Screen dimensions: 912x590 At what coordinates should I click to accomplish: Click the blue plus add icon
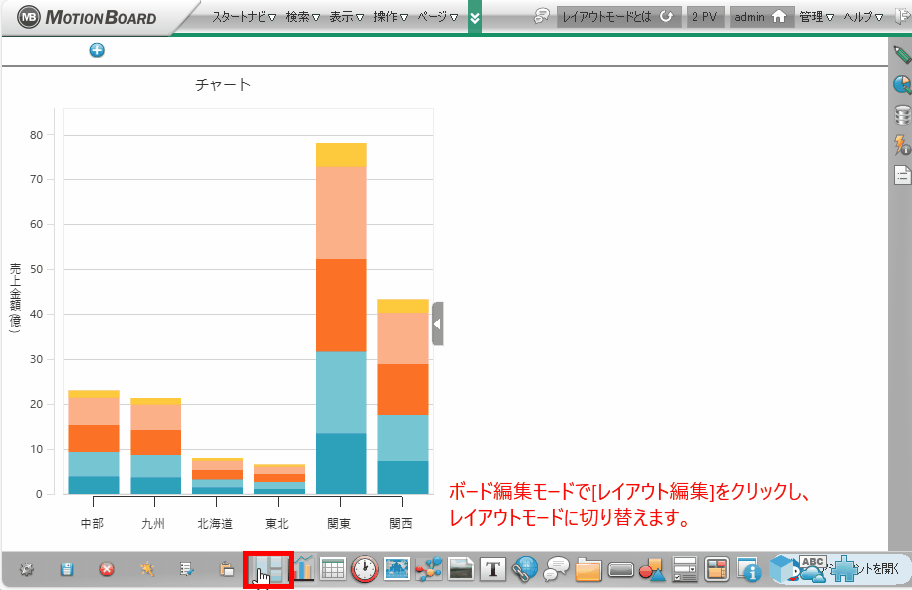[97, 51]
